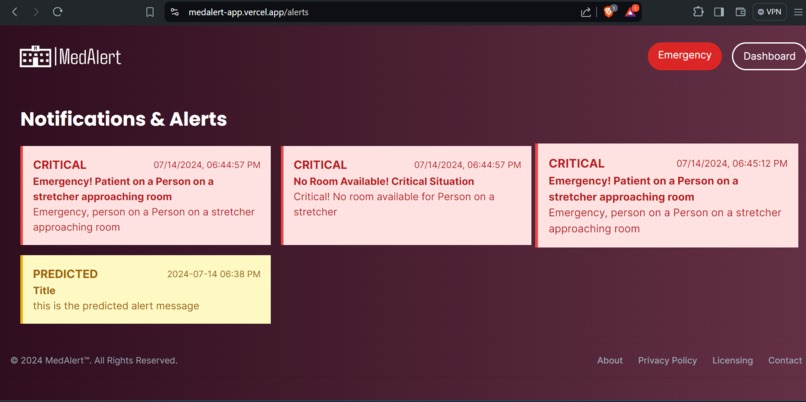Open the Licensing footer link
806x402 pixels.
coord(732,360)
